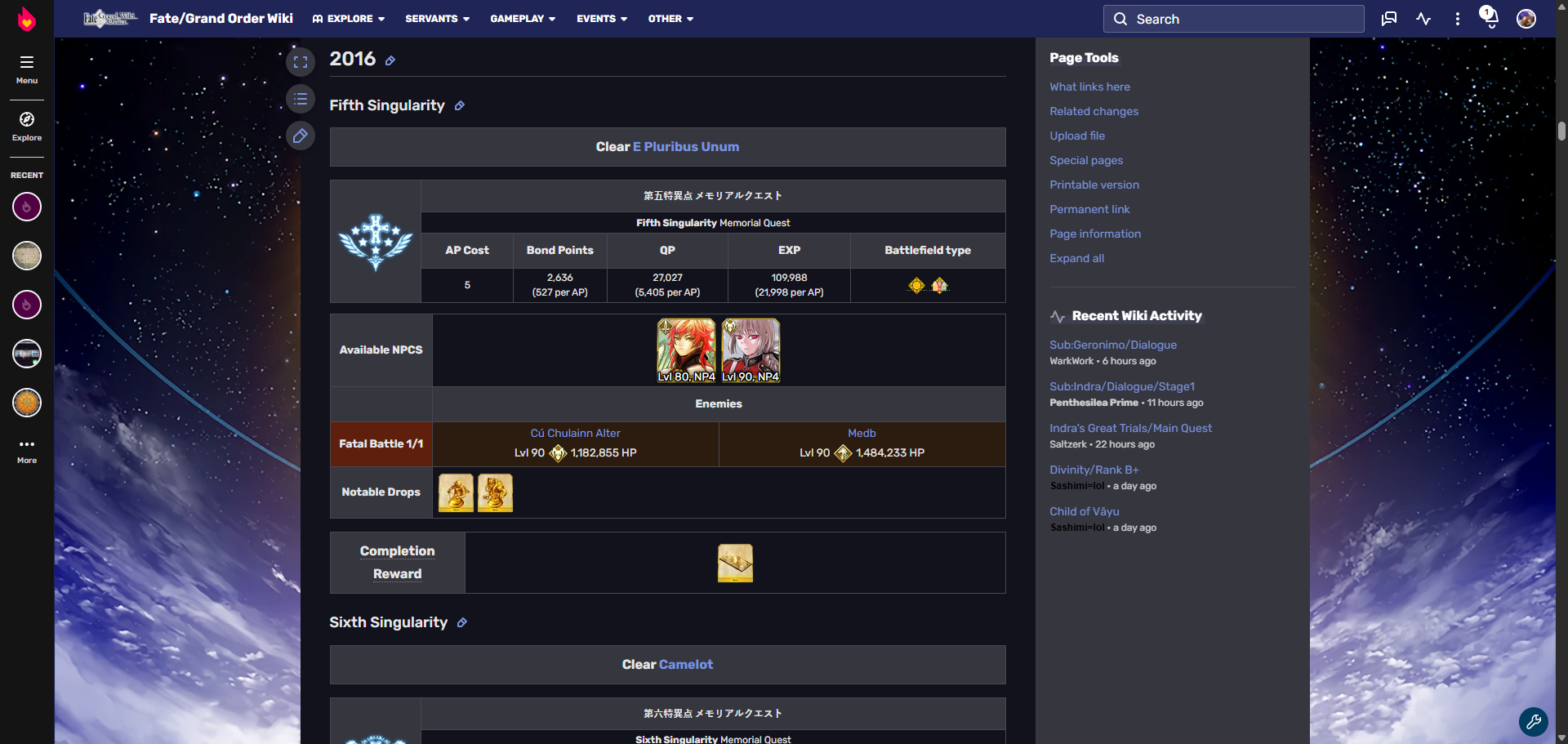Open the Medb enemy link
This screenshot has height=744, width=1568.
click(x=862, y=434)
